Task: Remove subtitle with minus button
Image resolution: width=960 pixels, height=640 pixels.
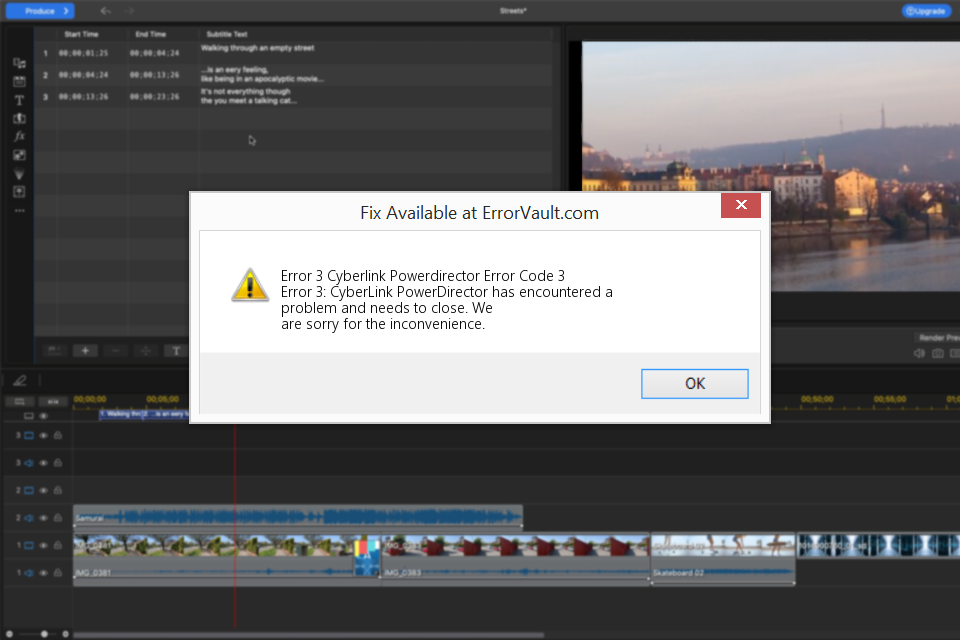Action: pyautogui.click(x=115, y=350)
